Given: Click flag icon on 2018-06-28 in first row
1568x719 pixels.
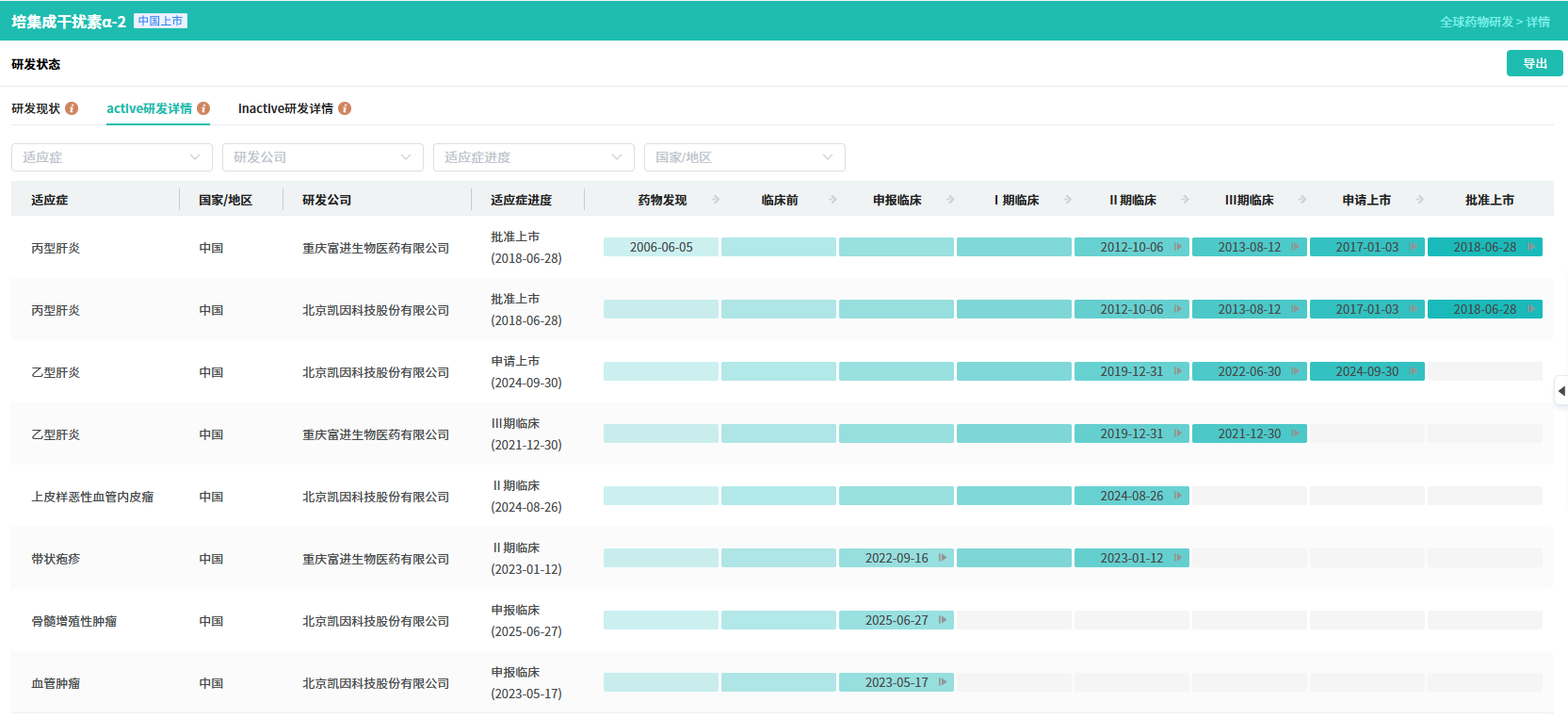Looking at the screenshot, I should pos(1530,247).
